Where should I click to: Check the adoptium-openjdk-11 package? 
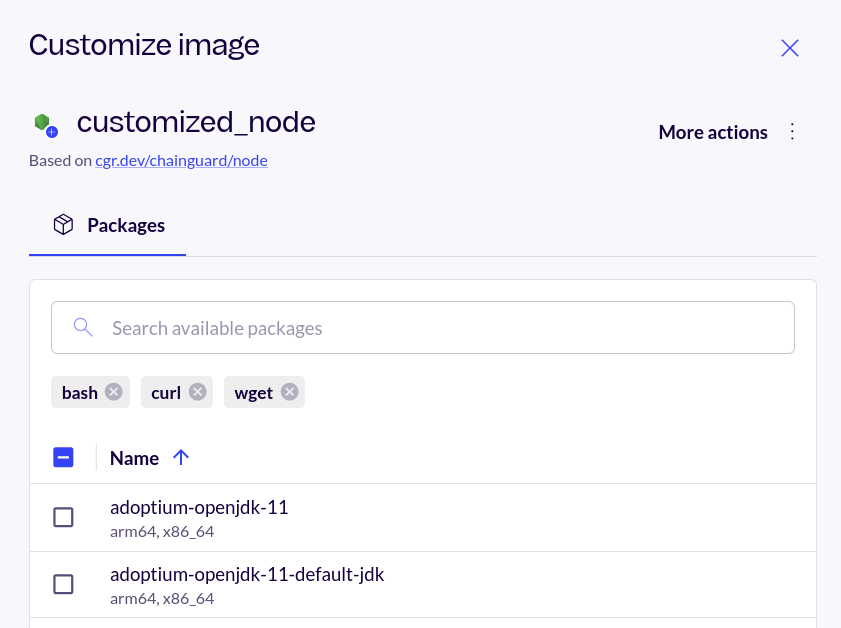point(63,517)
